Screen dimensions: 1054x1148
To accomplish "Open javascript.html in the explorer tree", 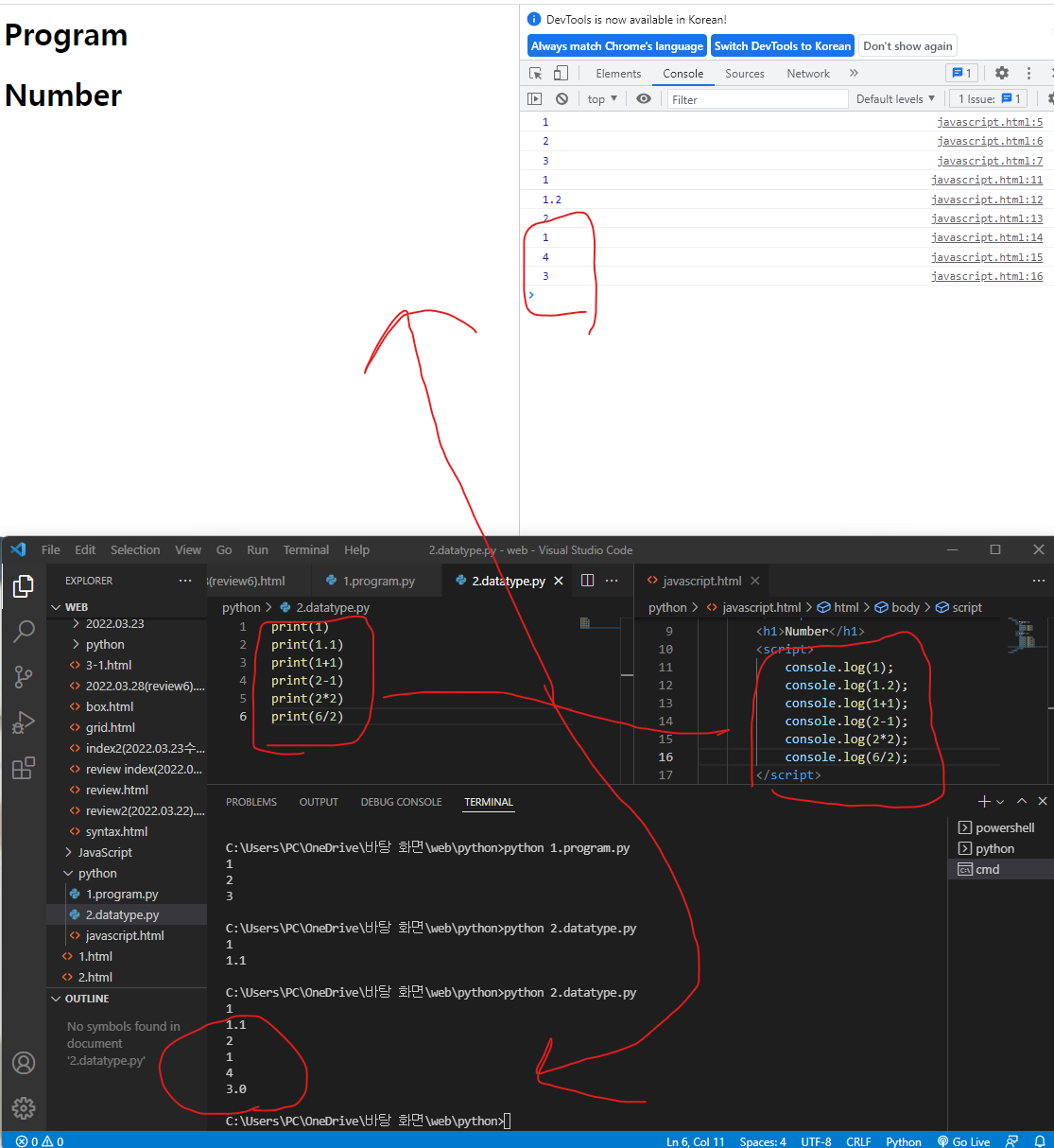I will (x=125, y=935).
